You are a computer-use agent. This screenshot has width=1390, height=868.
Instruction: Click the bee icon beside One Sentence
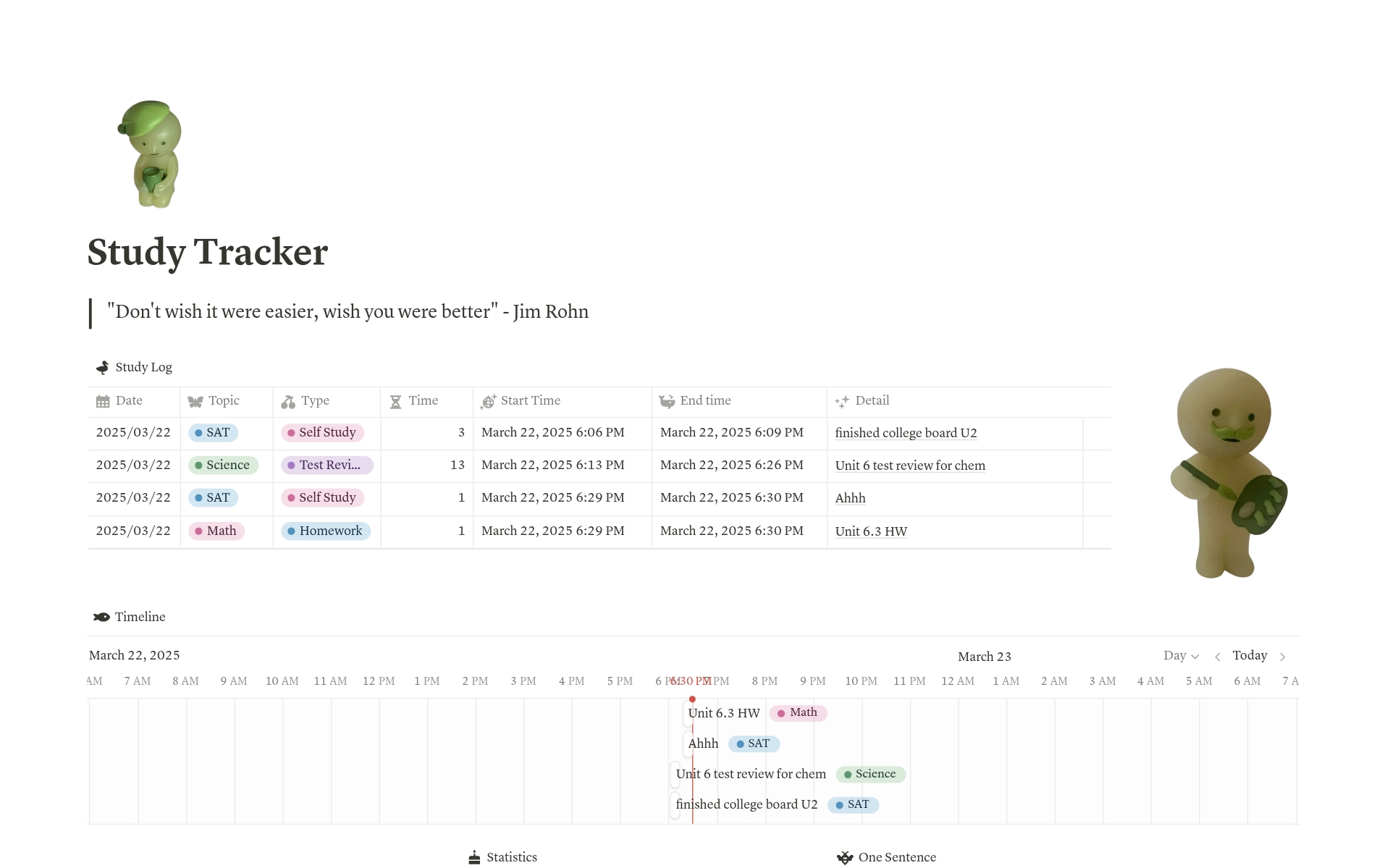click(845, 857)
